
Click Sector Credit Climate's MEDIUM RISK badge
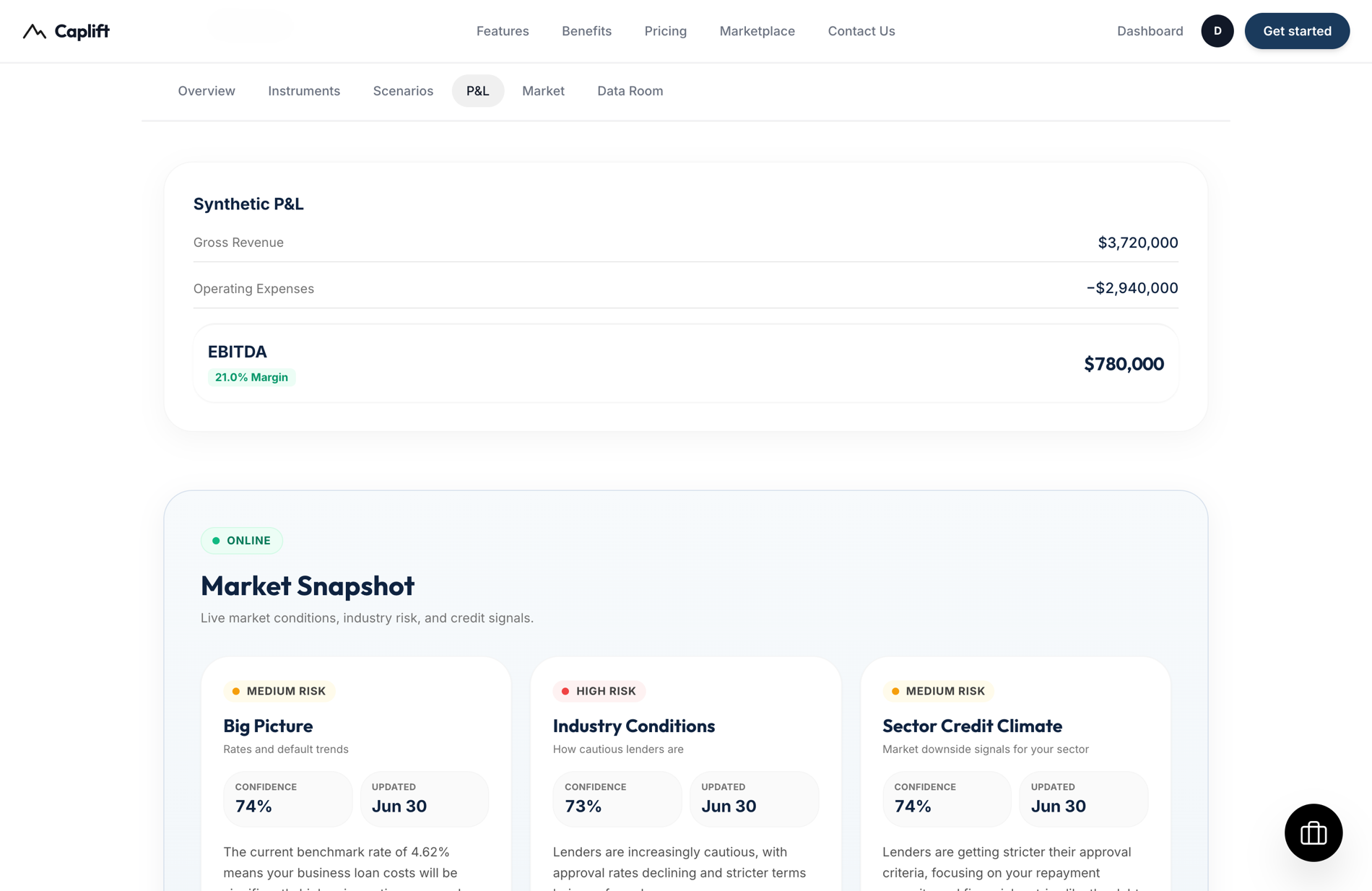point(938,691)
